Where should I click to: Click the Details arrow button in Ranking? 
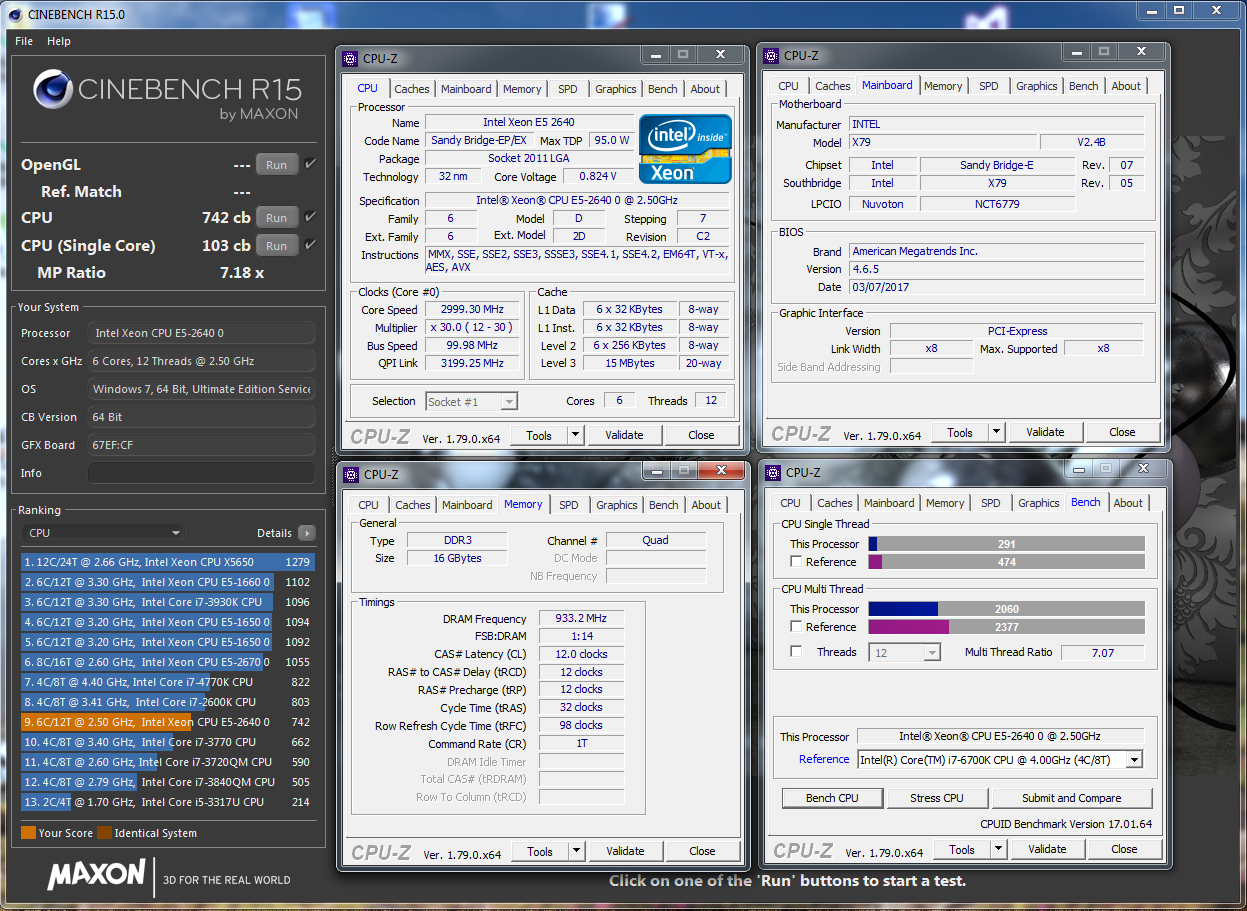point(306,533)
